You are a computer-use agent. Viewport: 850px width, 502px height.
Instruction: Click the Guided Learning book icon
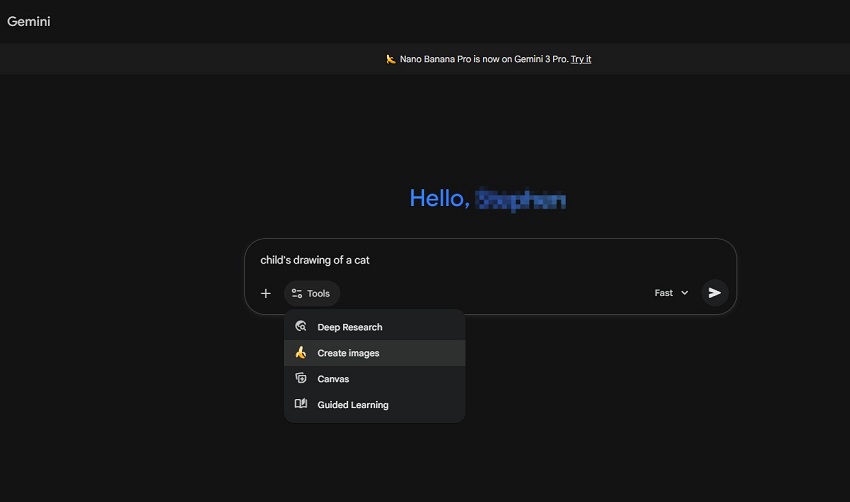pyautogui.click(x=301, y=405)
